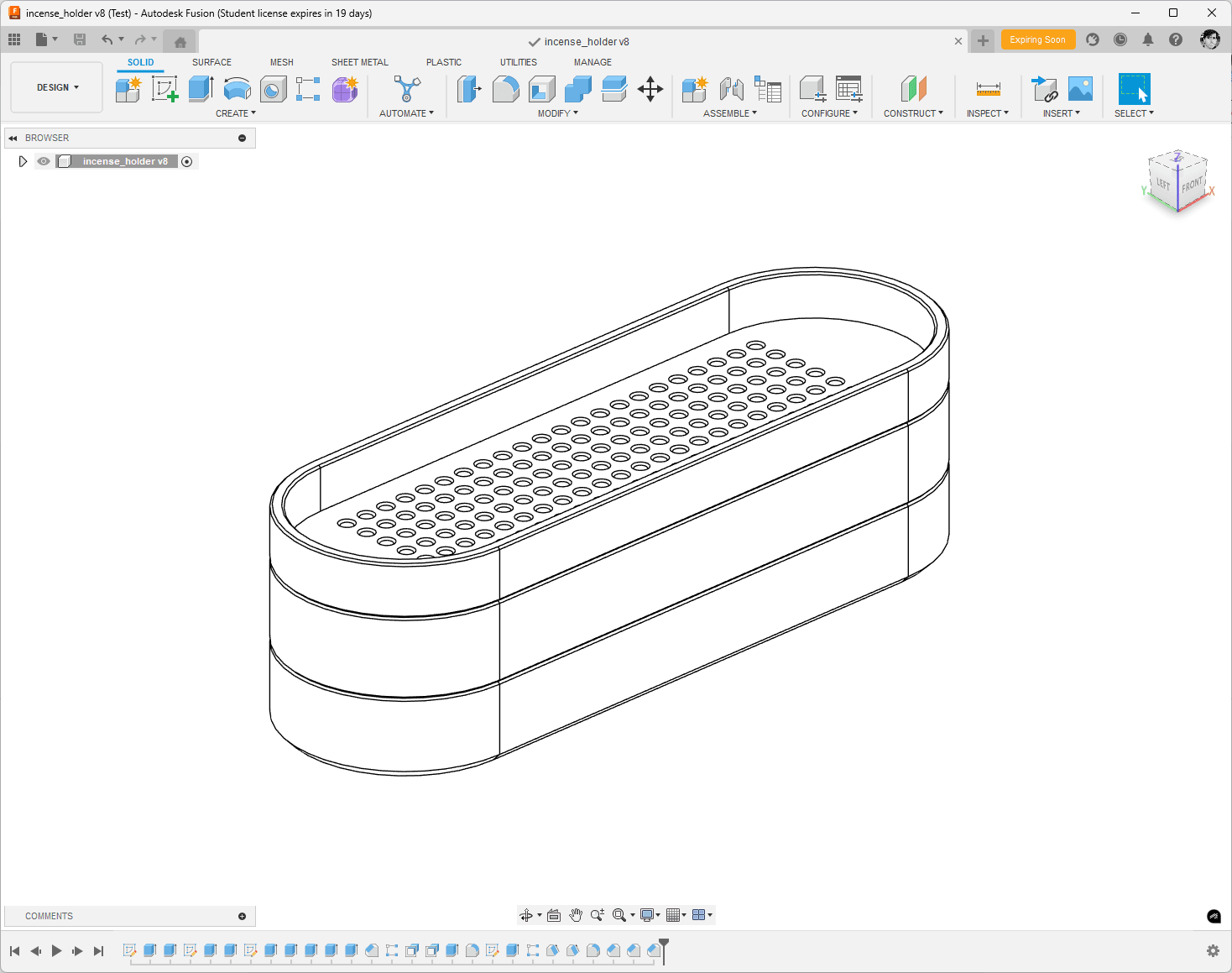Choose the Revolve tool

238,89
